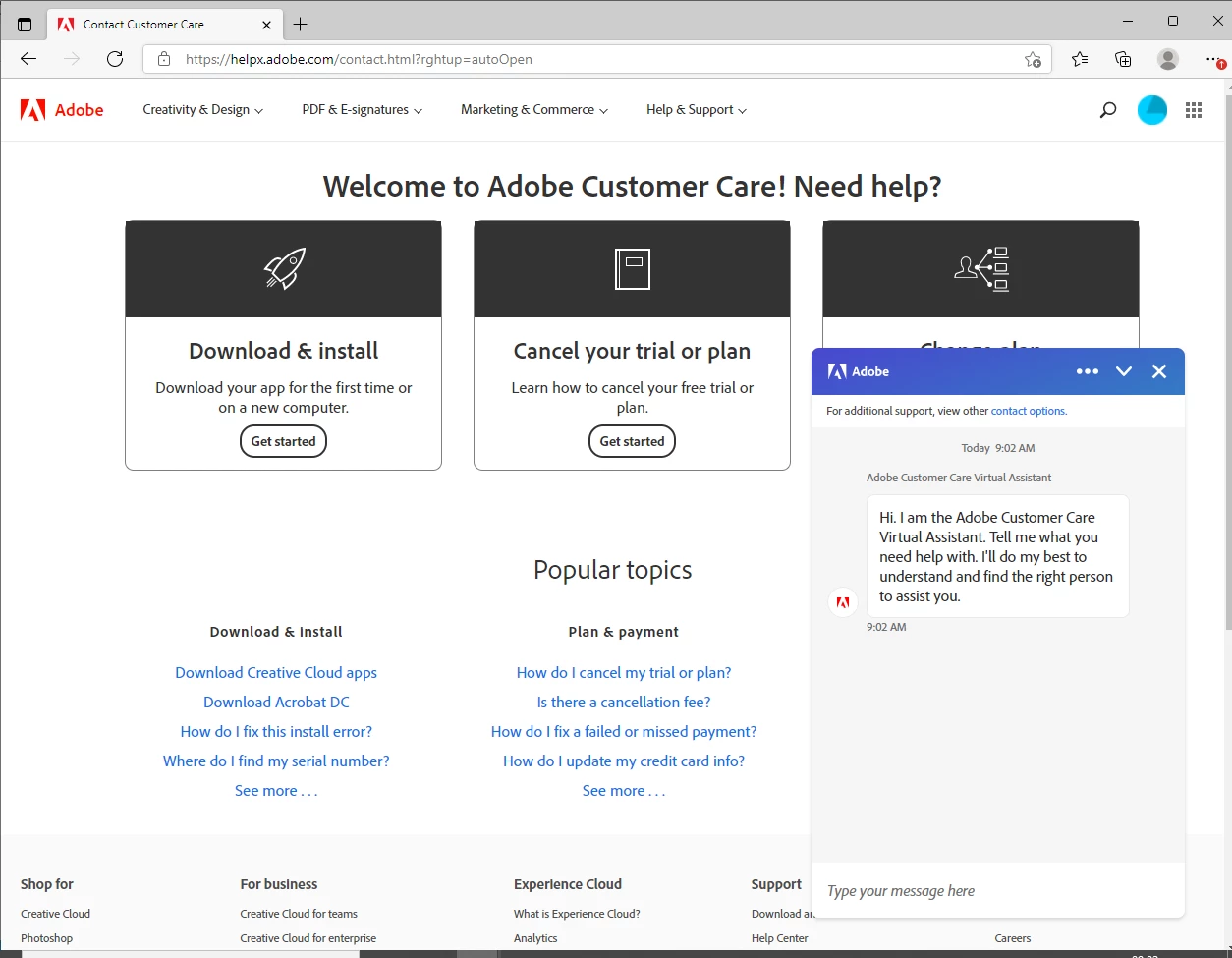
Task: Select the Contact Customer Care tab
Action: 163,24
